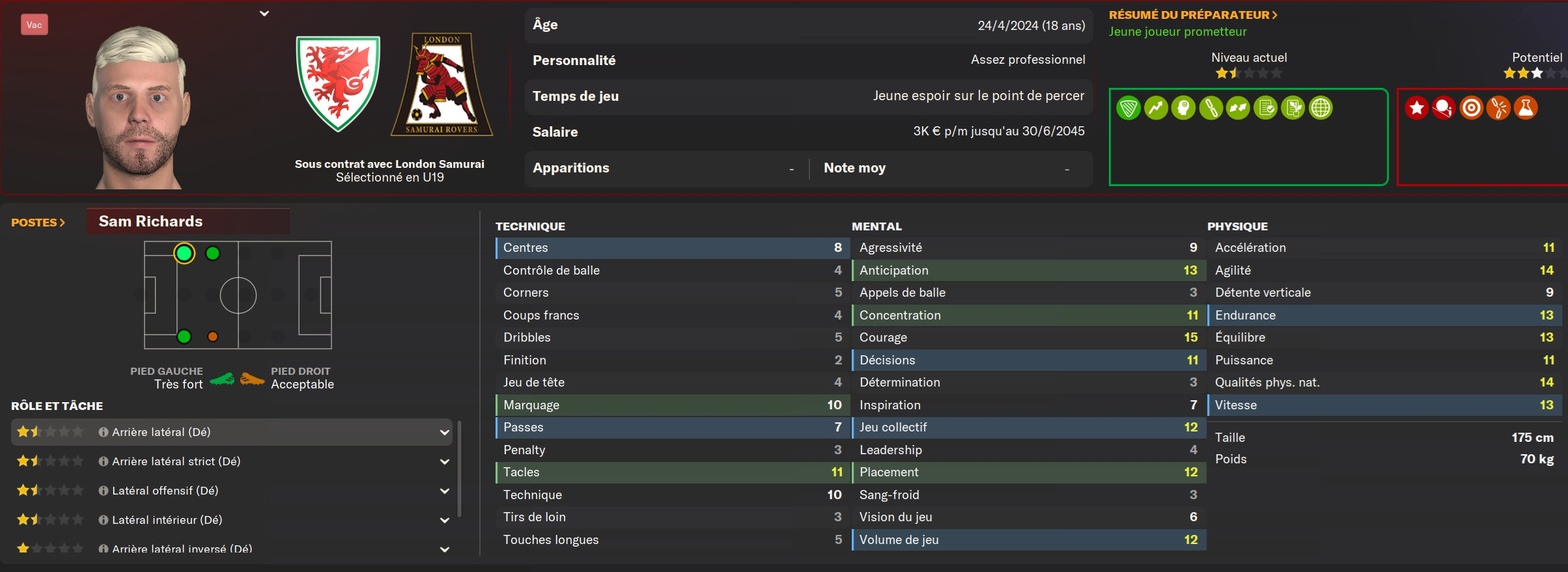1568x572 pixels.
Task: Open the POSTES section link
Action: 38,223
